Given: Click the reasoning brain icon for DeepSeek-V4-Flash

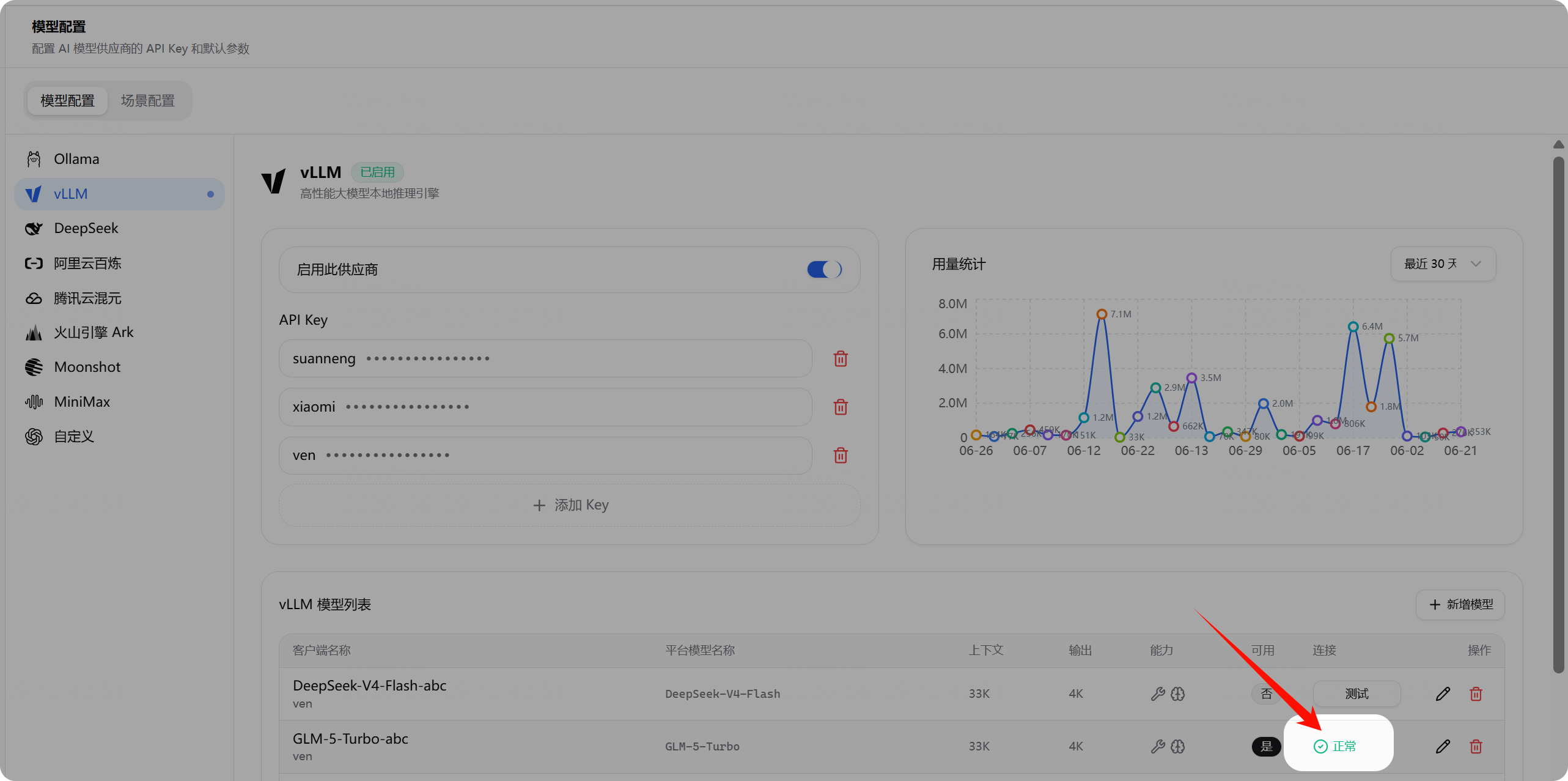Looking at the screenshot, I should [1178, 694].
